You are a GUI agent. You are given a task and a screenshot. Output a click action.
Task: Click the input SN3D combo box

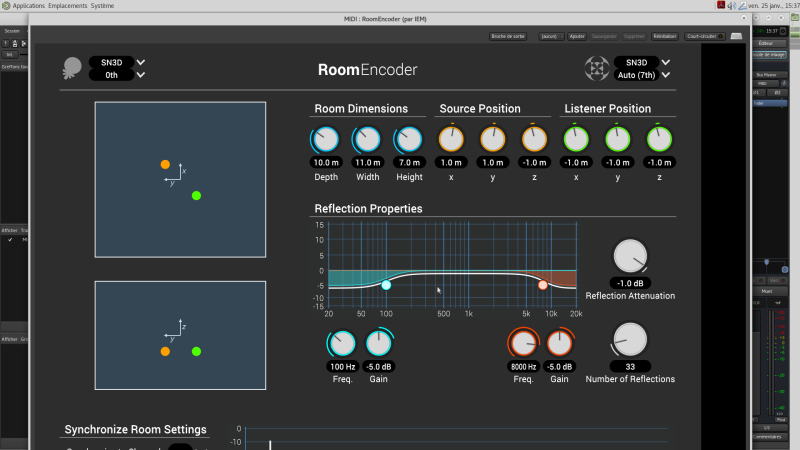(112, 62)
